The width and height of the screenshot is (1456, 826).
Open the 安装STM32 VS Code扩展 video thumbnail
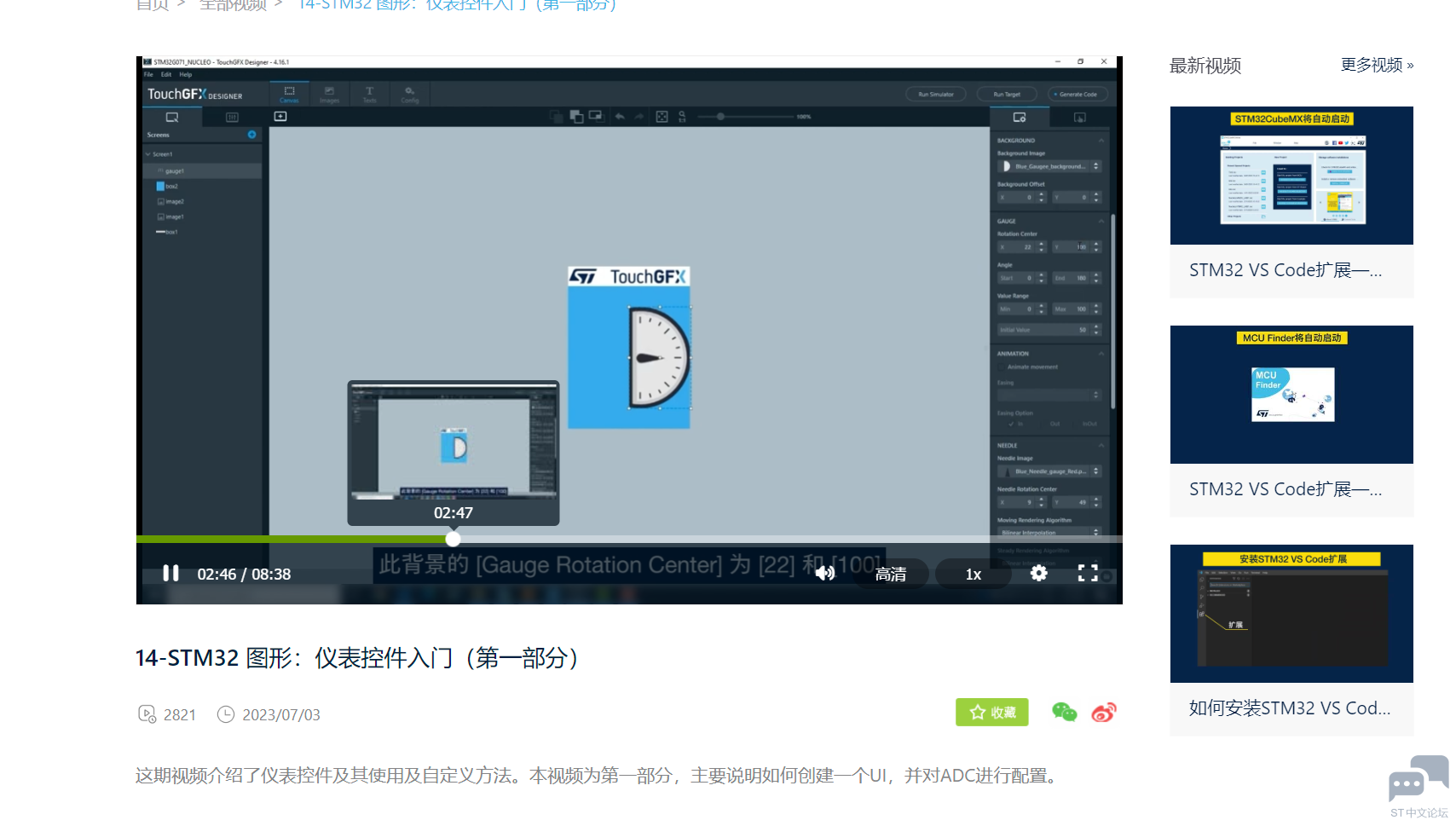(1291, 613)
